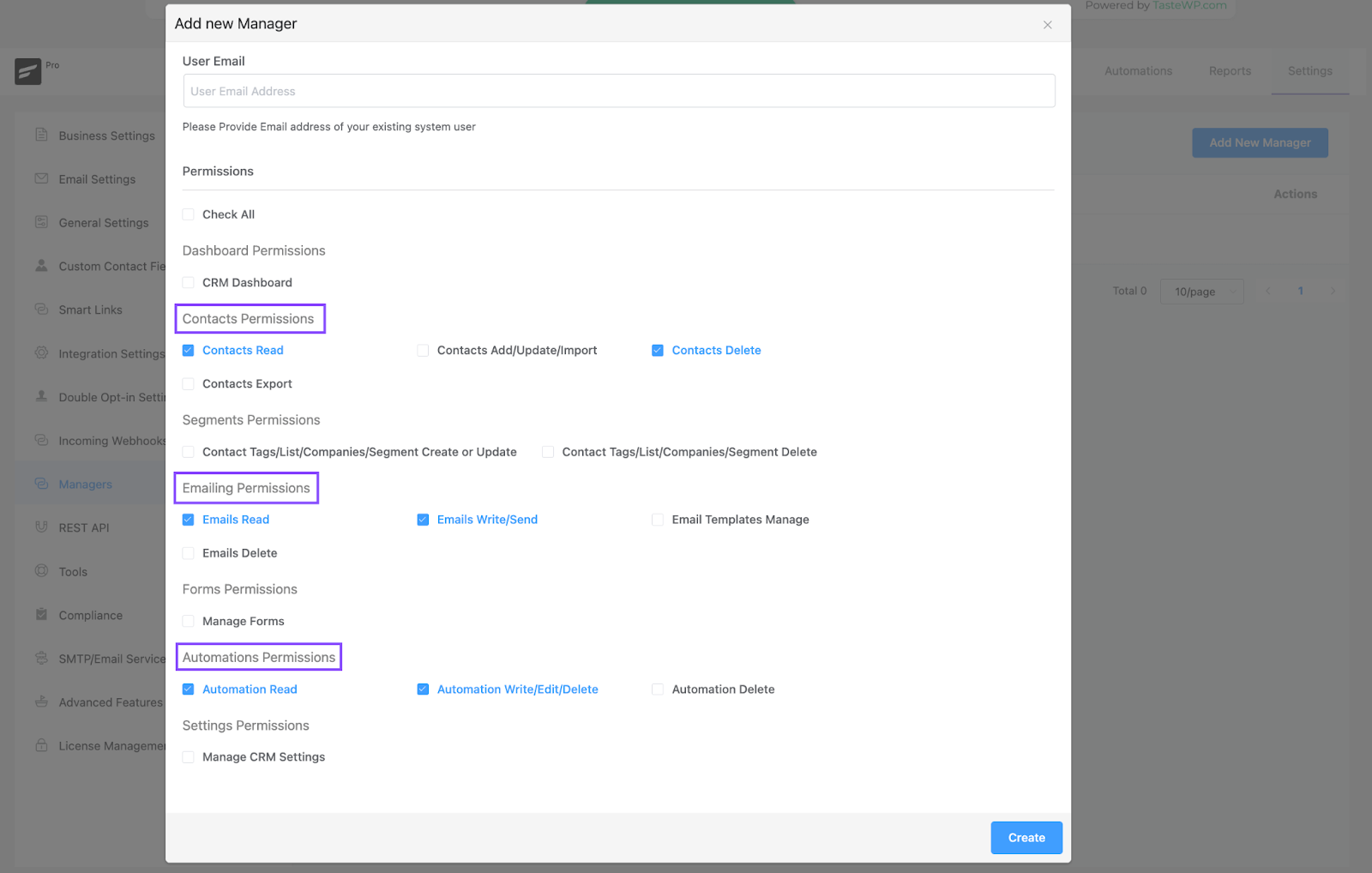
Task: Click the REST API shield icon
Action: [41, 527]
